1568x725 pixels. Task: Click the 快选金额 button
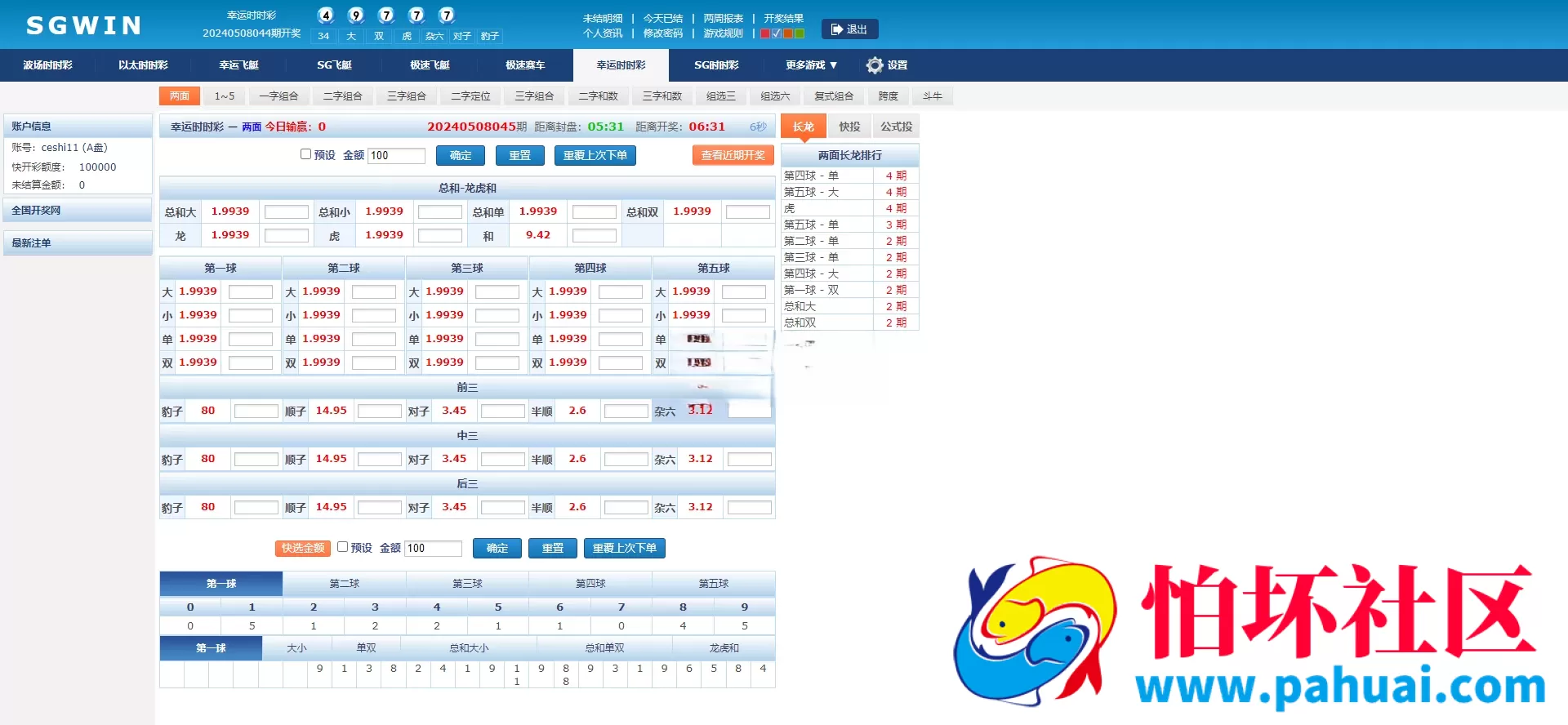303,548
